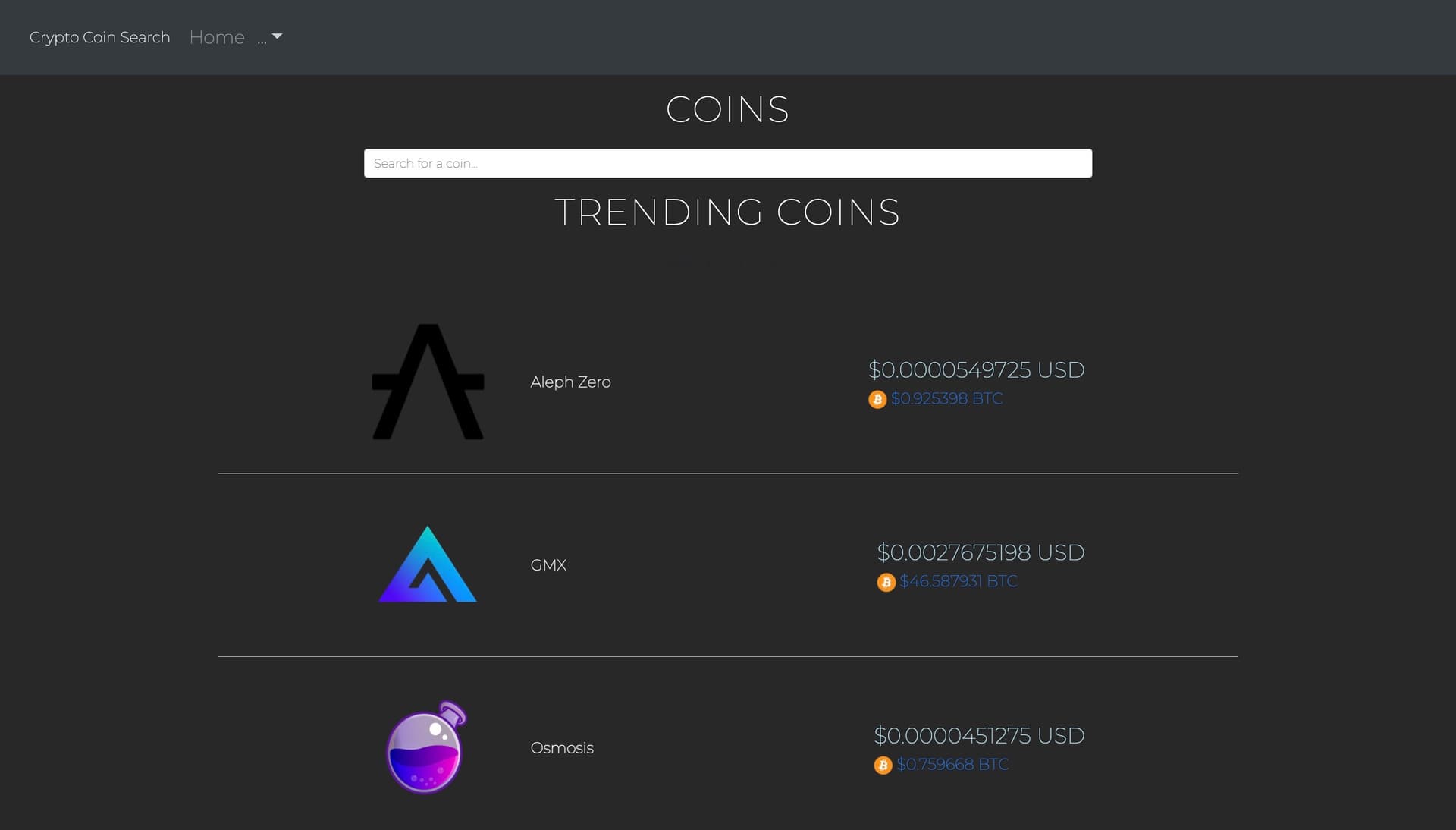The width and height of the screenshot is (1456, 830).
Task: Click the Osmosis purple flask logo
Action: tap(426, 747)
